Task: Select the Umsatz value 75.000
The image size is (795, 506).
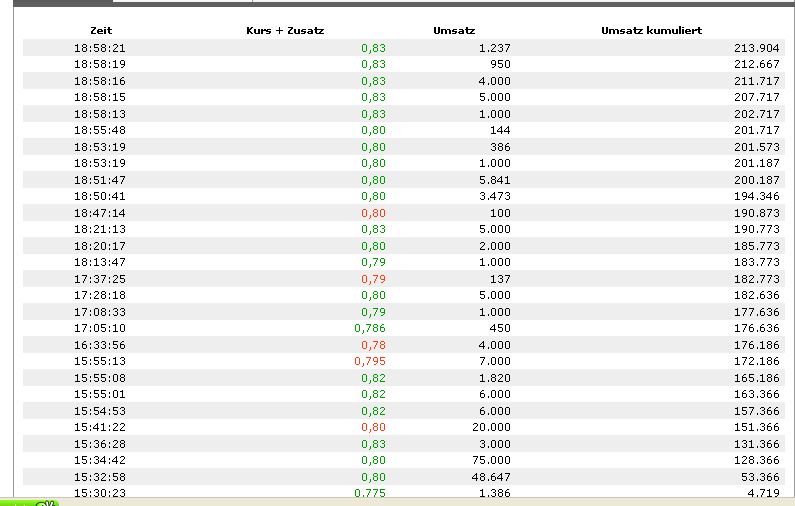Action: click(x=491, y=459)
